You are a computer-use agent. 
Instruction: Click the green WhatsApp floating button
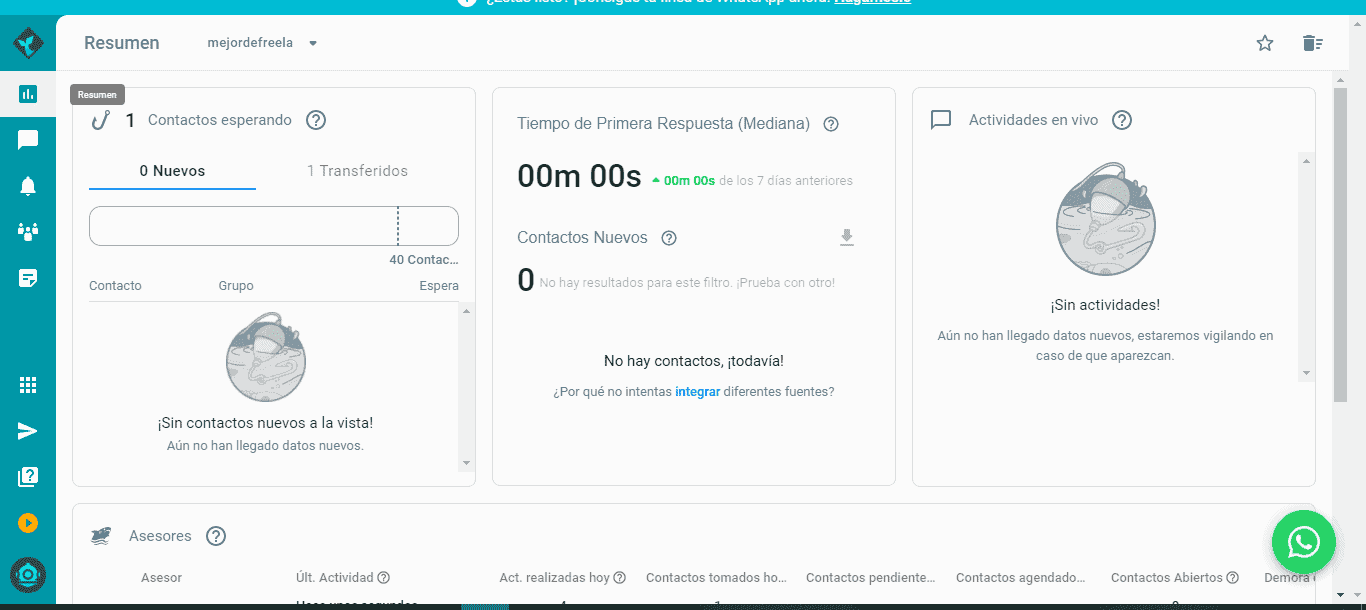coord(1303,542)
